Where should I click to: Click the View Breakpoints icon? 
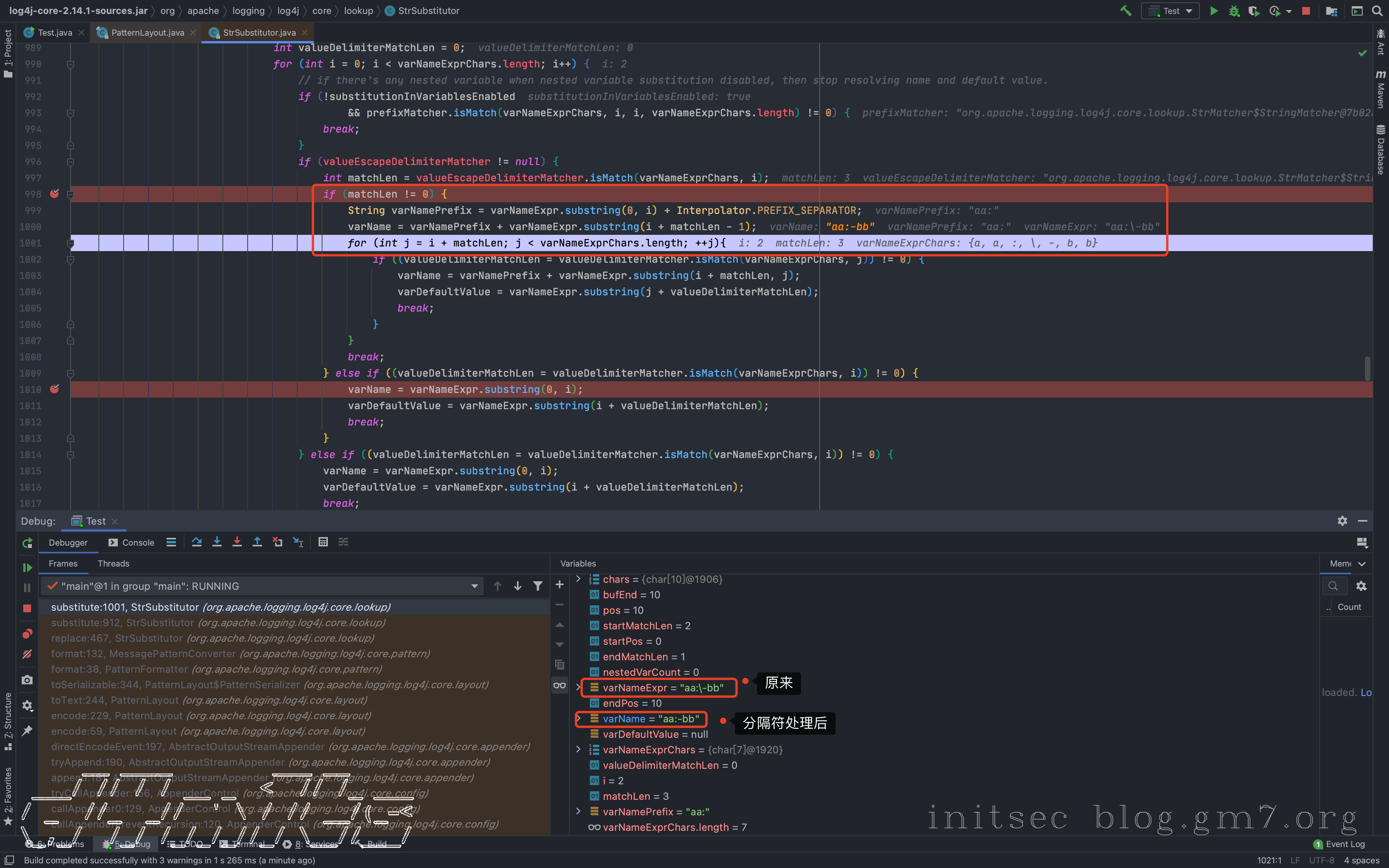pyautogui.click(x=27, y=634)
